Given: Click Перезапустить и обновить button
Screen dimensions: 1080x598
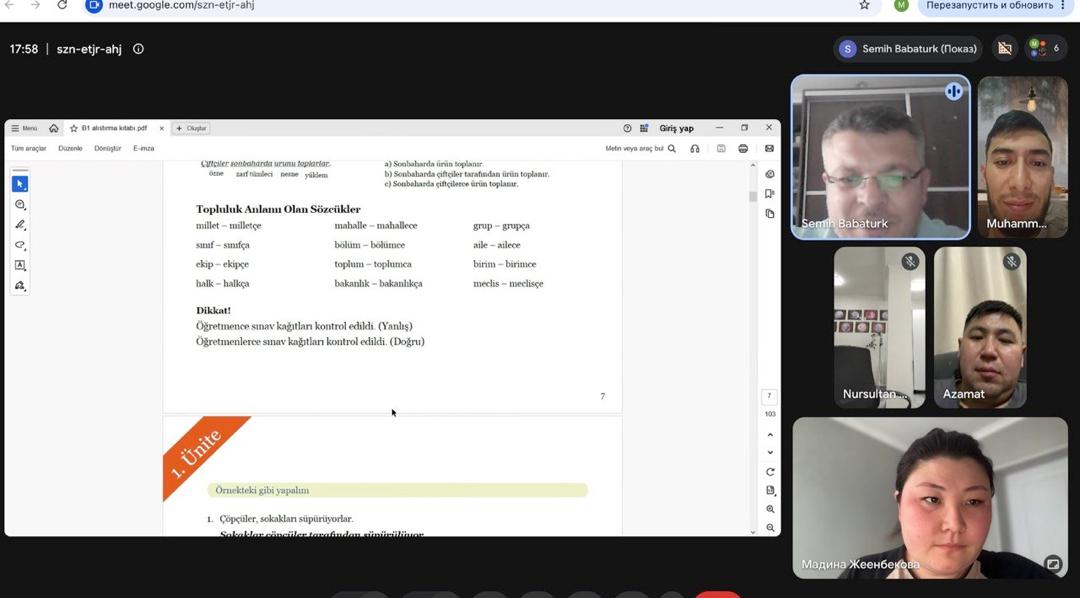Looking at the screenshot, I should coord(995,5).
